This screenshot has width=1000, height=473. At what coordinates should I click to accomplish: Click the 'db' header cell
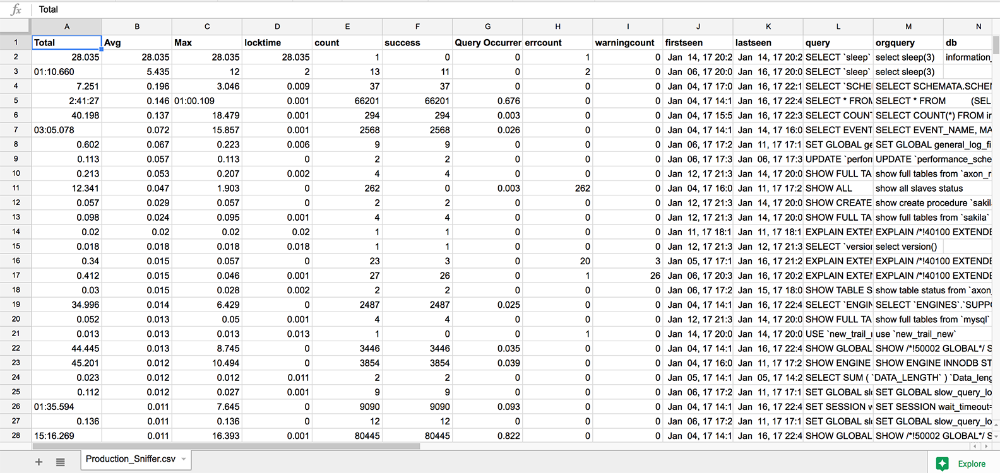click(967, 43)
